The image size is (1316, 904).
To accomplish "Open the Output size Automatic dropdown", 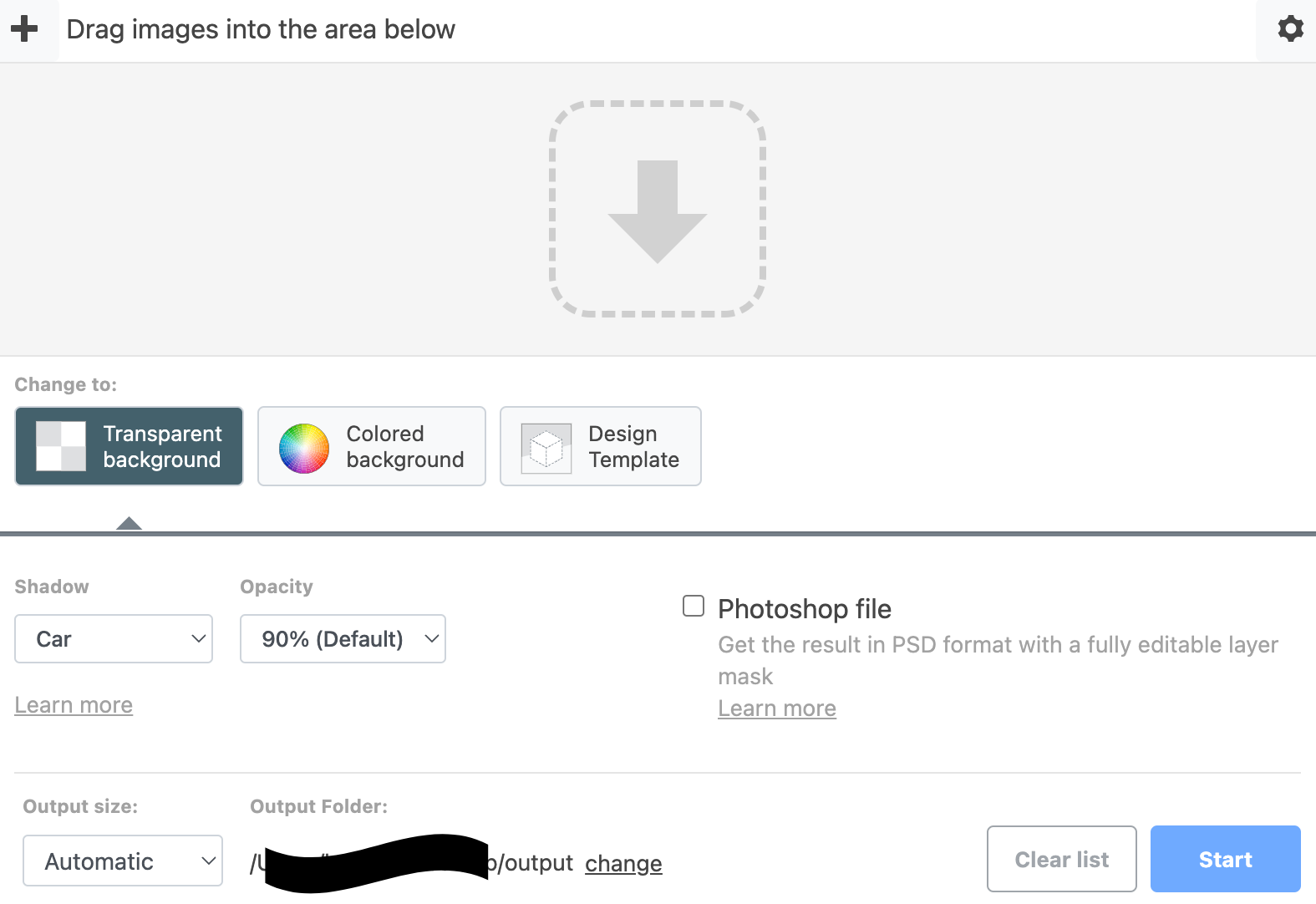I will [123, 861].
